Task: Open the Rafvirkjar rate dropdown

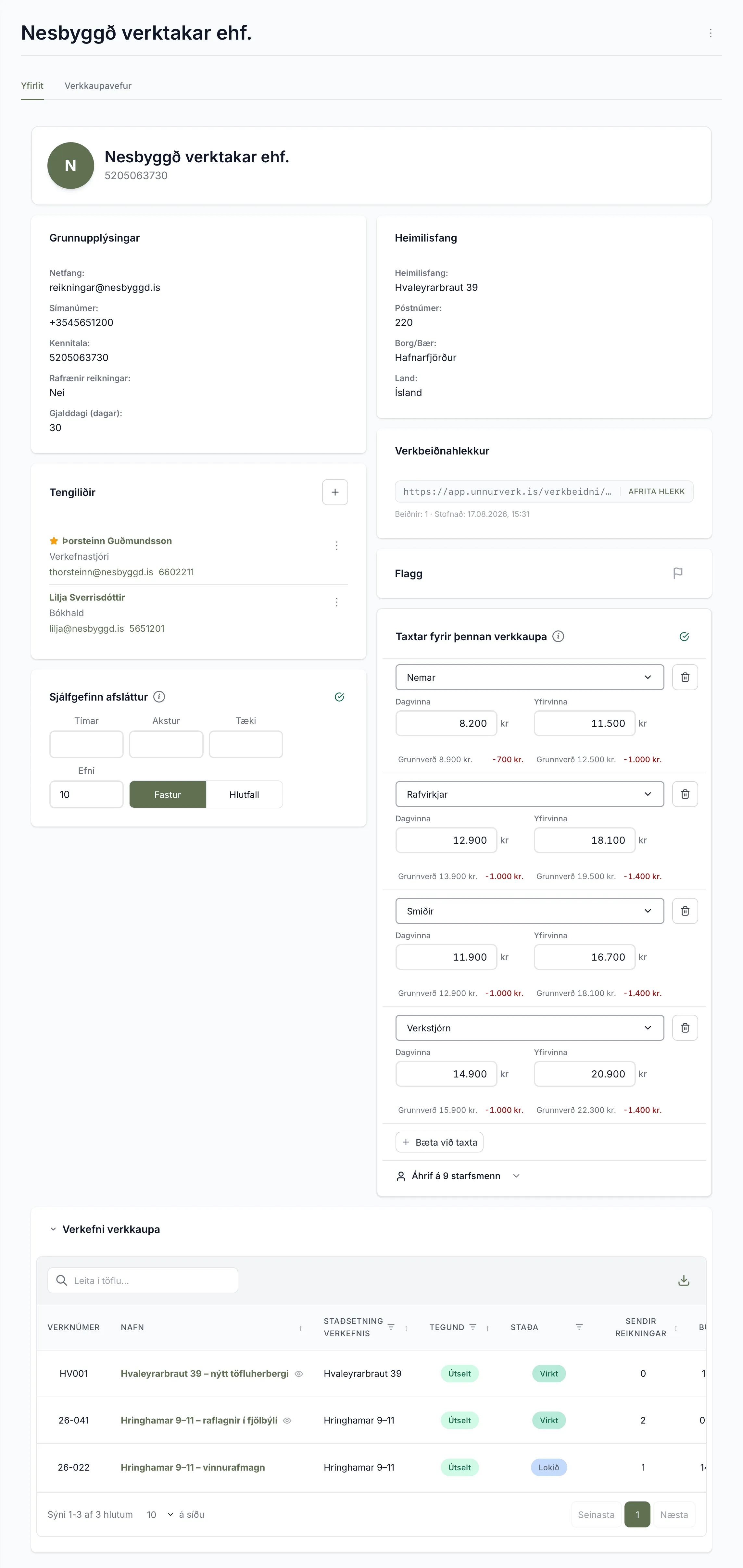Action: point(529,794)
